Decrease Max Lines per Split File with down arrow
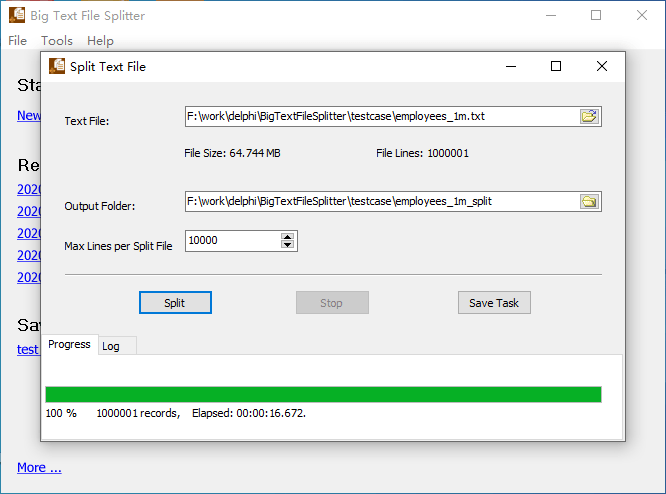Screen dimensions: 666x494 (x=288, y=245)
